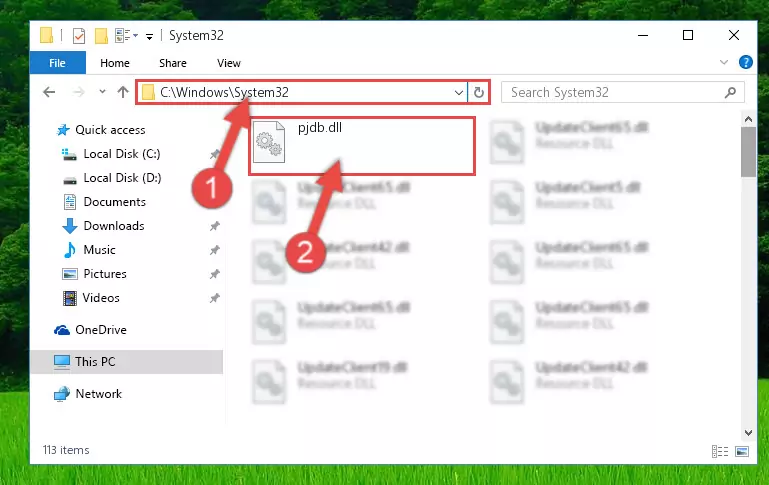This screenshot has width=769, height=485.
Task: Open Pictures in the navigation pane
Action: click(x=104, y=274)
